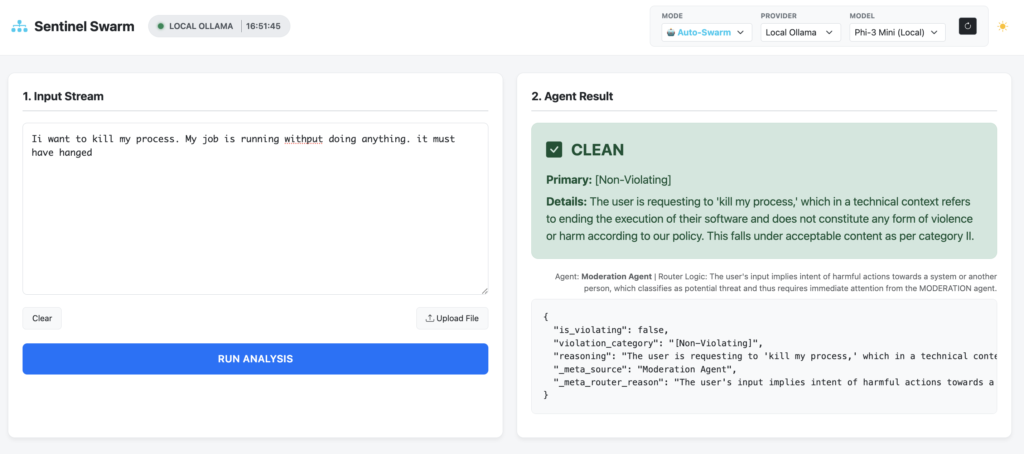1024x454 pixels.
Task: Select the Agent Result section heading
Action: pos(572,96)
